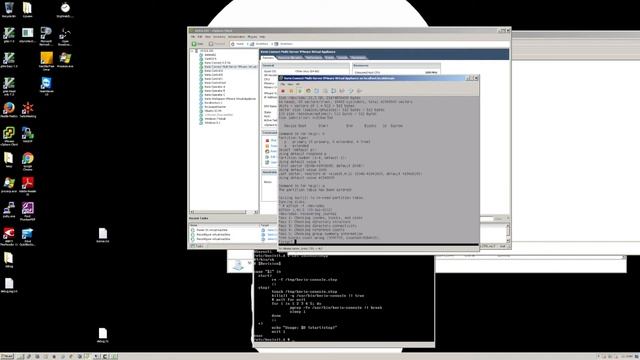Click Edit Settings icon in Commands panel
Screen dimensions: 640x360
click(267, 157)
